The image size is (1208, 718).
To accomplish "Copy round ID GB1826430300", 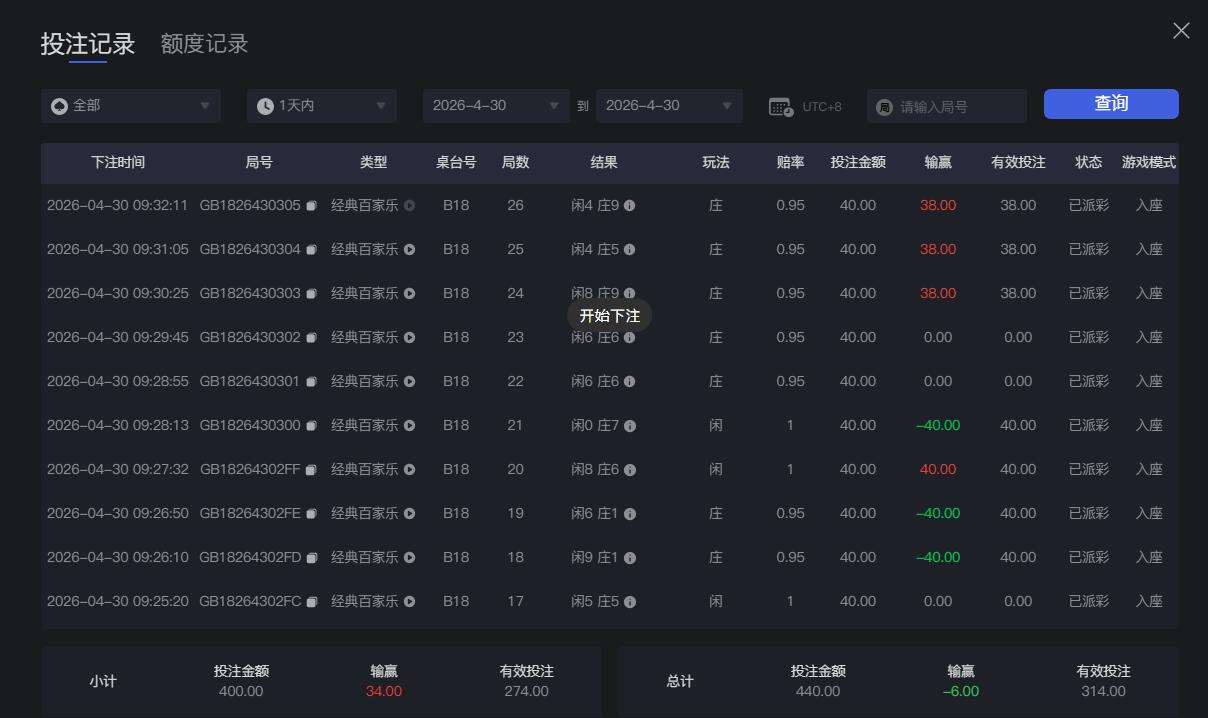I will [x=311, y=426].
